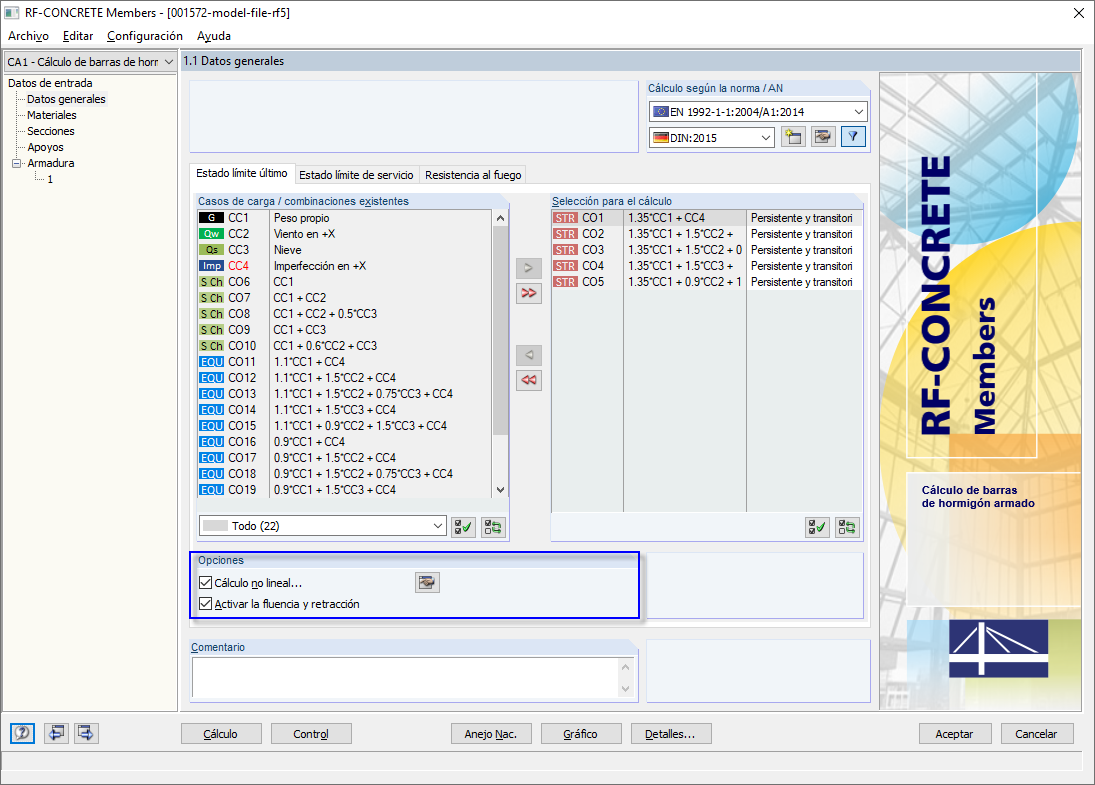The height and width of the screenshot is (785, 1095).
Task: Select CC4 Imperfección en +X row
Action: [345, 266]
